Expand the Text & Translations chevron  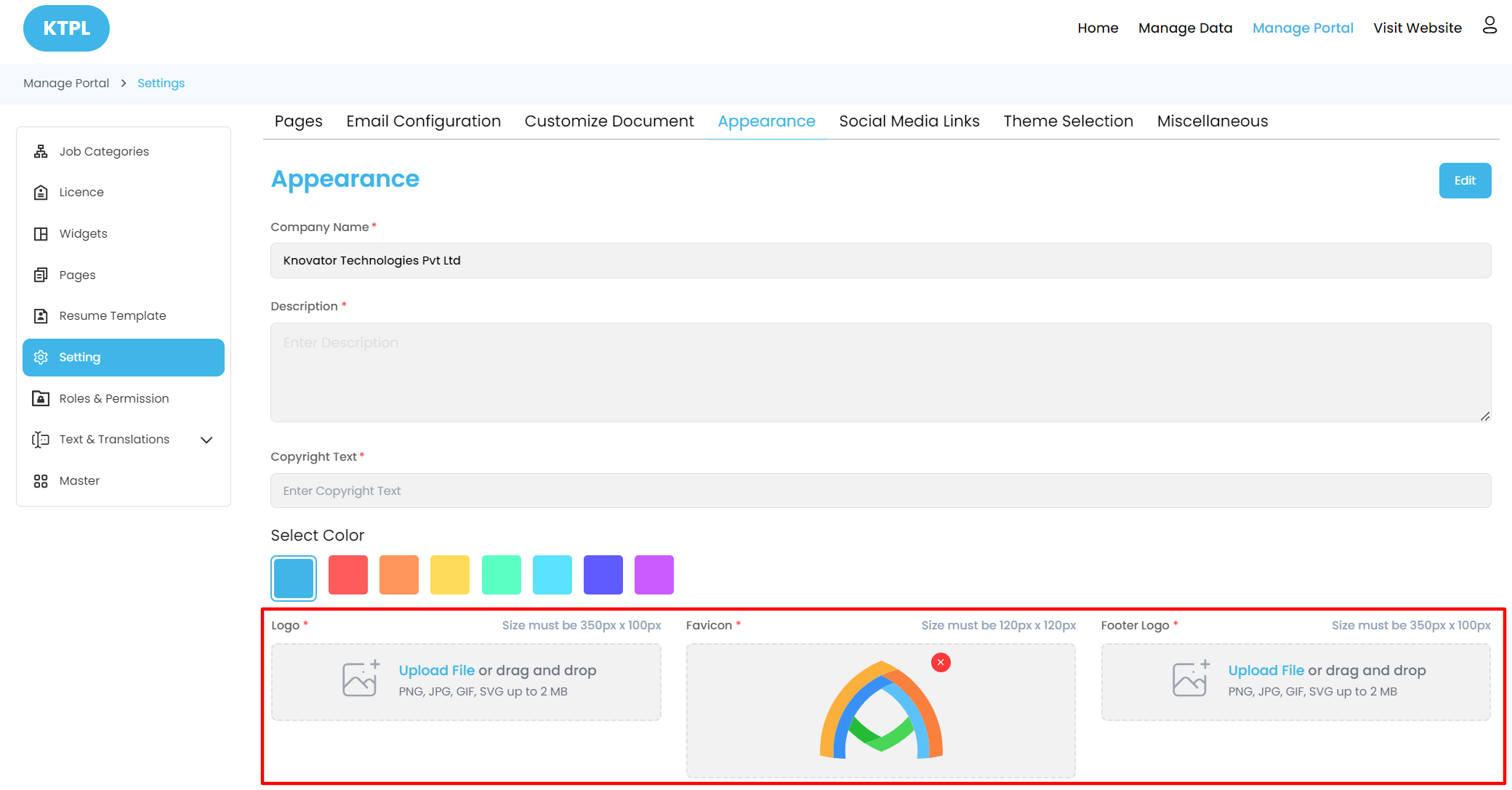coord(206,440)
